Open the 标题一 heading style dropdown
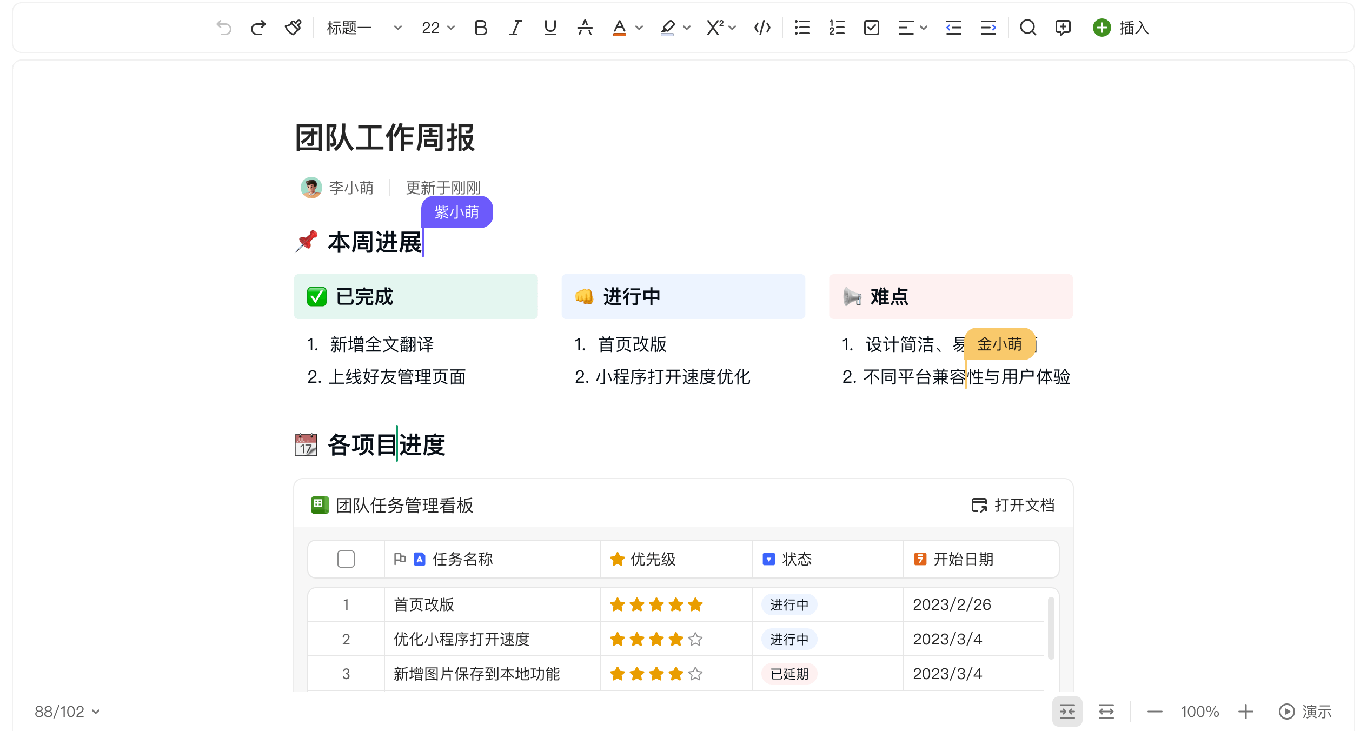Viewport: 1367px width, 731px height. click(x=364, y=28)
